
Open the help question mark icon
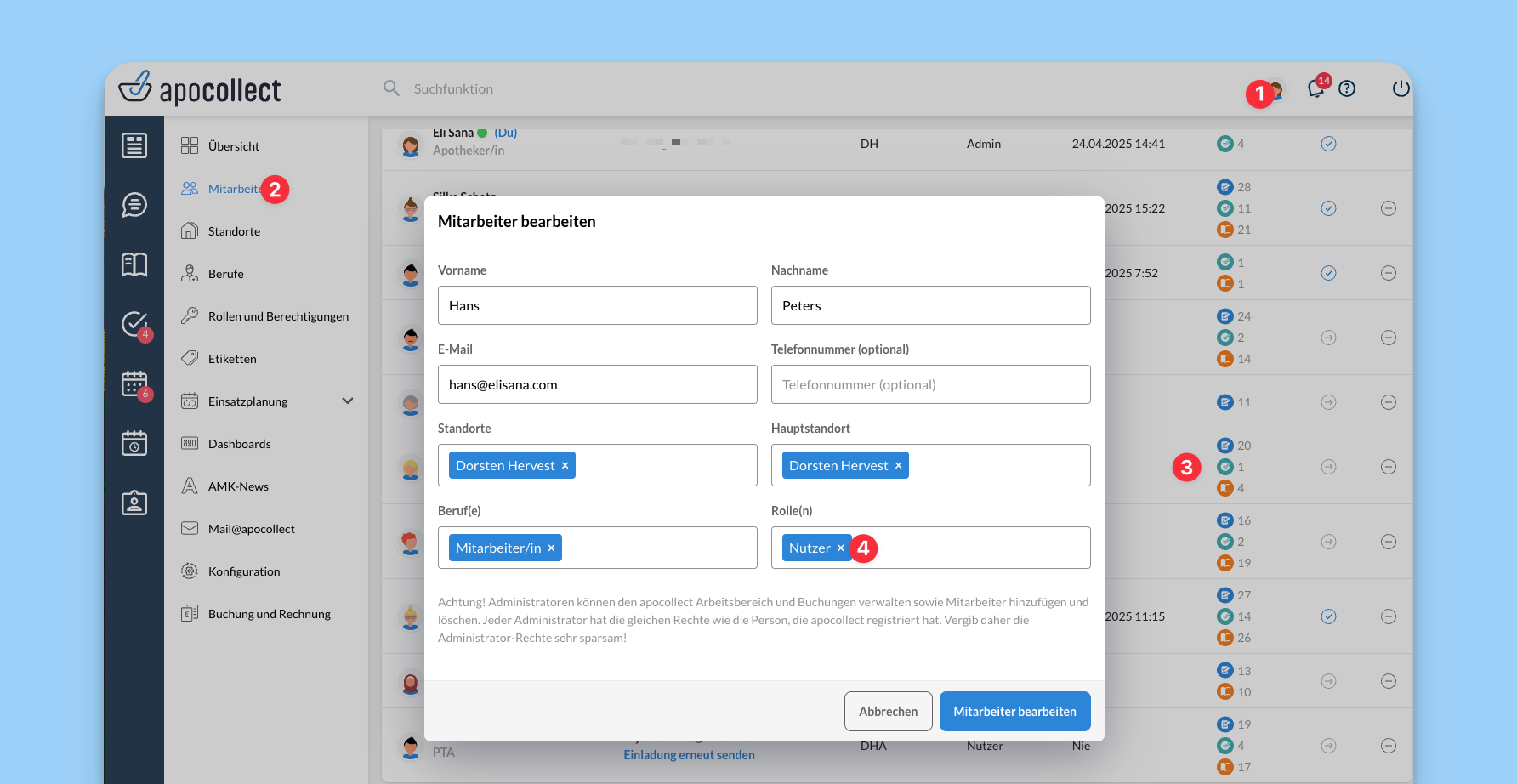pos(1347,88)
